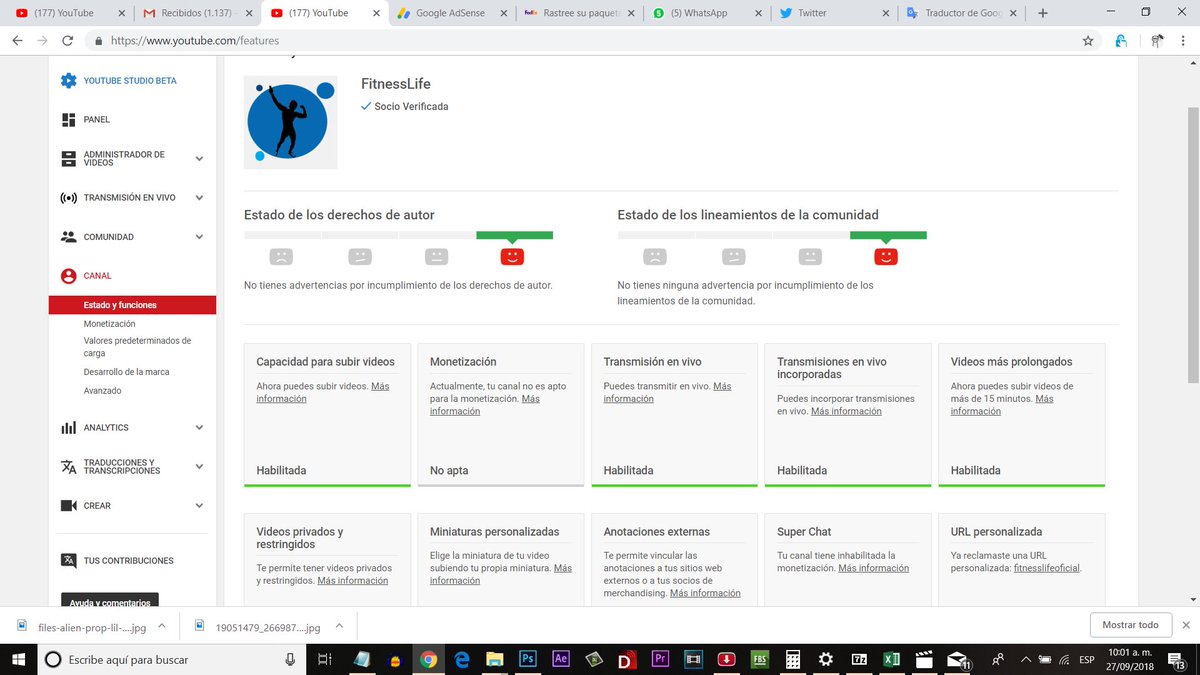This screenshot has height=675, width=1200.
Task: Click the red happy face under derechos de autor
Action: [512, 257]
